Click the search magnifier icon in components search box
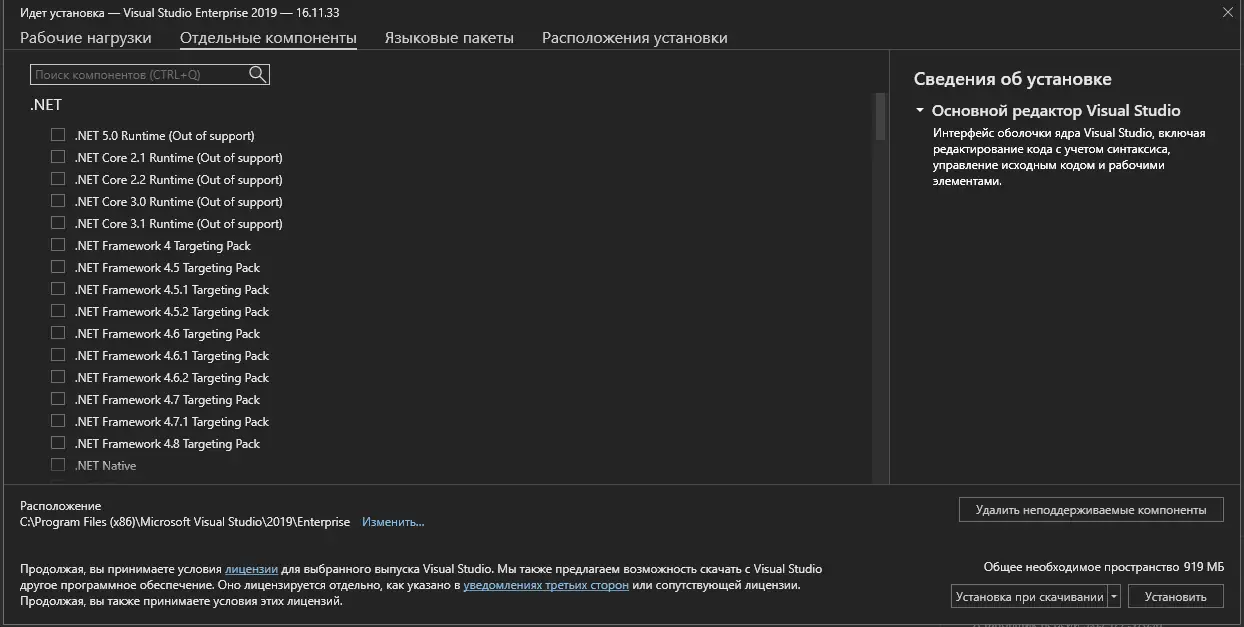The image size is (1244, 627). coord(257,73)
